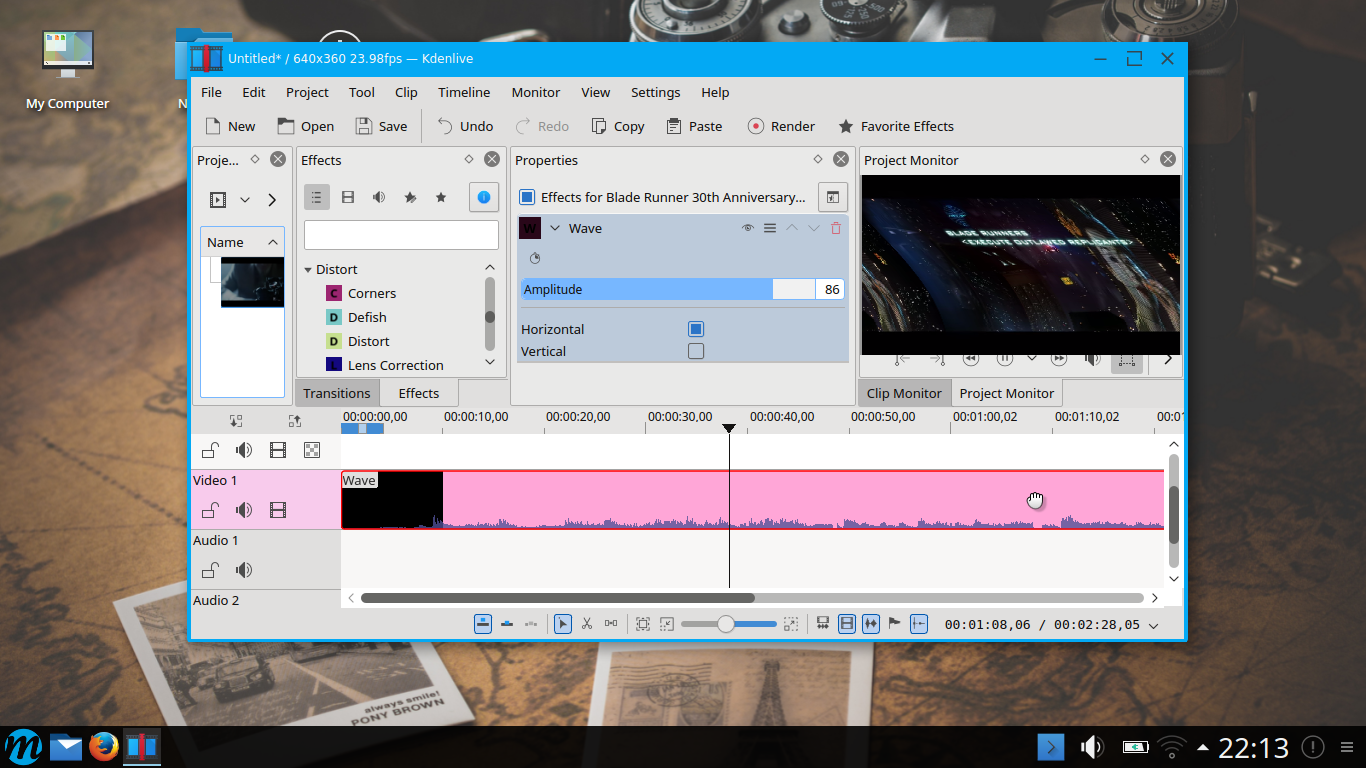Viewport: 1366px width, 768px height.
Task: Switch to normal timeline edit mode
Action: [x=483, y=624]
